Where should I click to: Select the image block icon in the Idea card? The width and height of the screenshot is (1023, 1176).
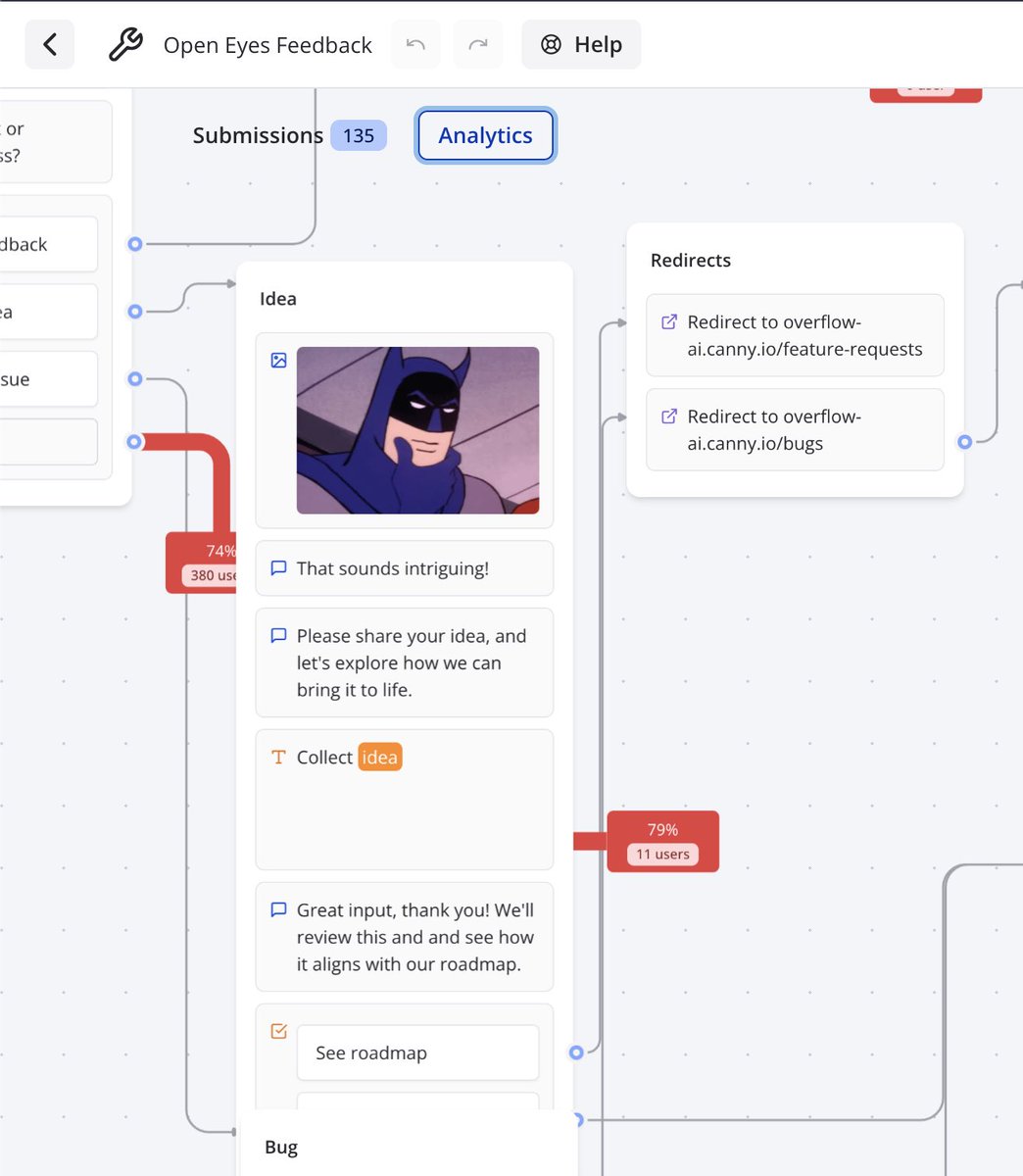278,360
